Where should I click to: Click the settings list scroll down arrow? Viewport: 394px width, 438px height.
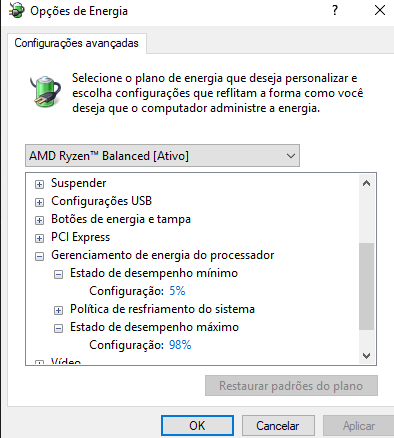coord(366,356)
